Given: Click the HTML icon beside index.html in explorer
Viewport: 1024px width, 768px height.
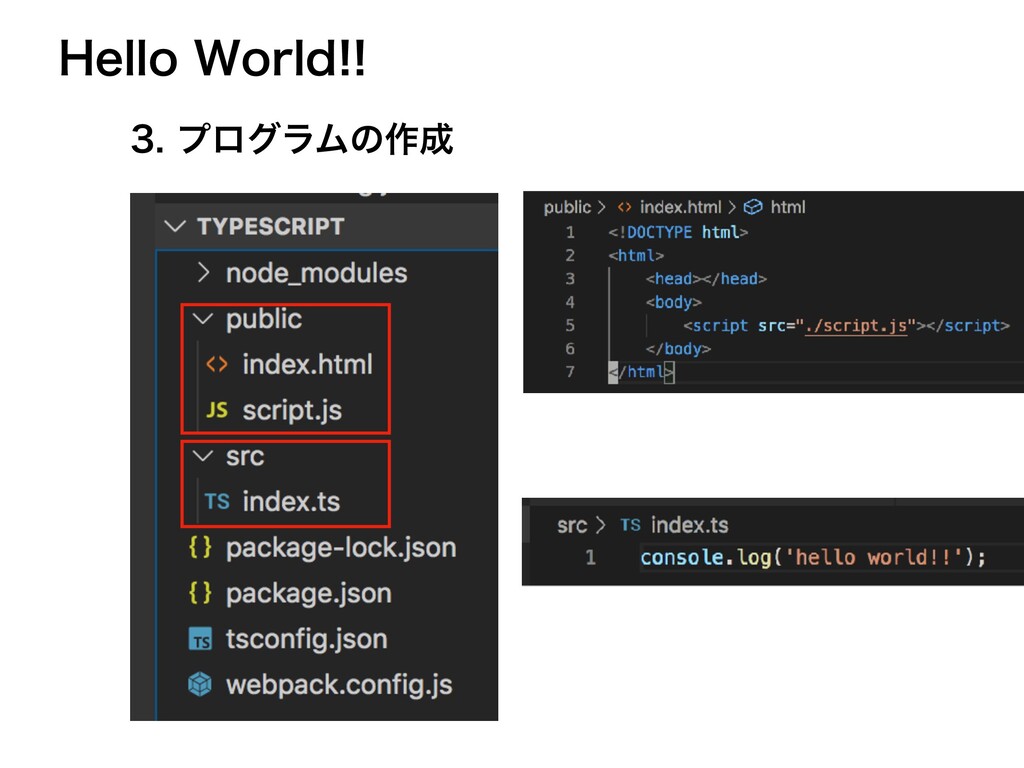Looking at the screenshot, I should [216, 364].
